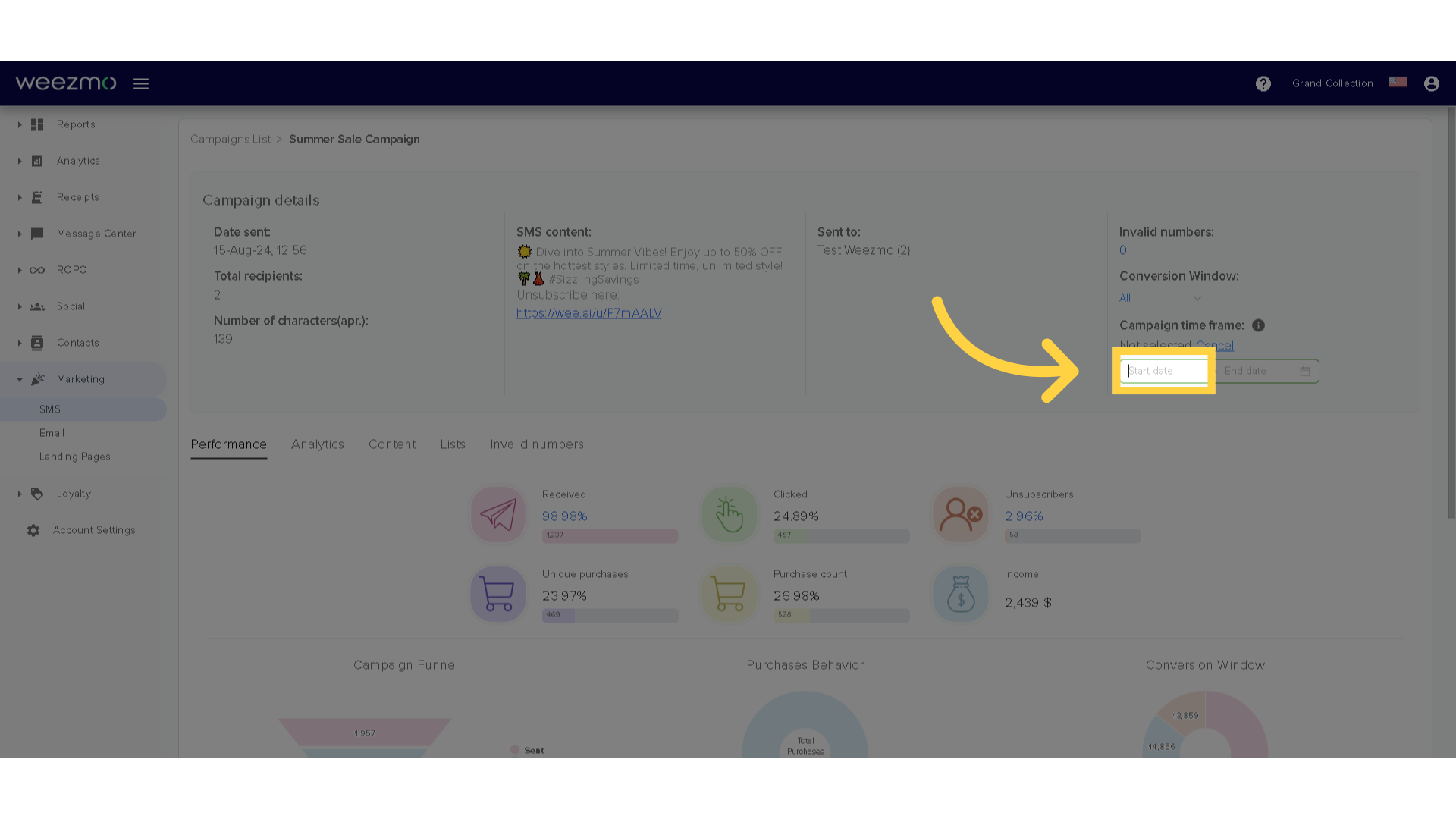This screenshot has height=819, width=1456.
Task: Go back to Campaigns List breadcrumb
Action: [x=231, y=140]
